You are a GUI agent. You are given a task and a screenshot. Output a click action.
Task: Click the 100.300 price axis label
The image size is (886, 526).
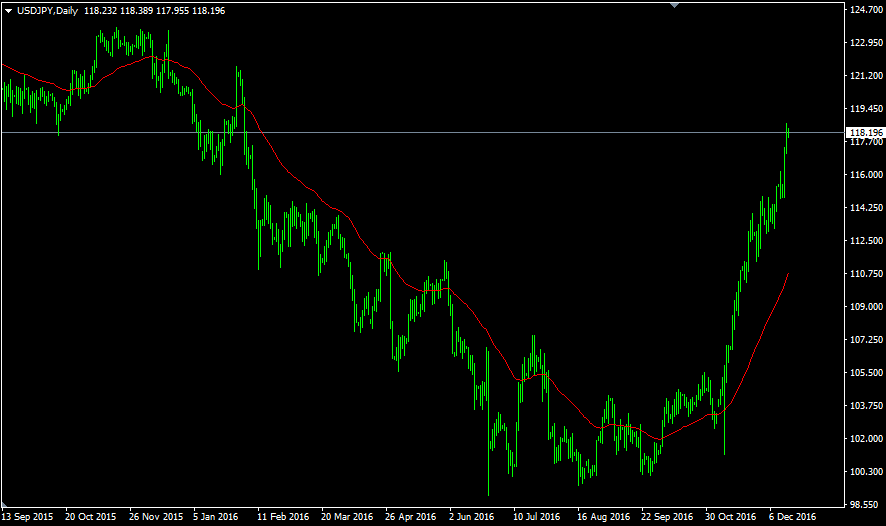point(866,472)
